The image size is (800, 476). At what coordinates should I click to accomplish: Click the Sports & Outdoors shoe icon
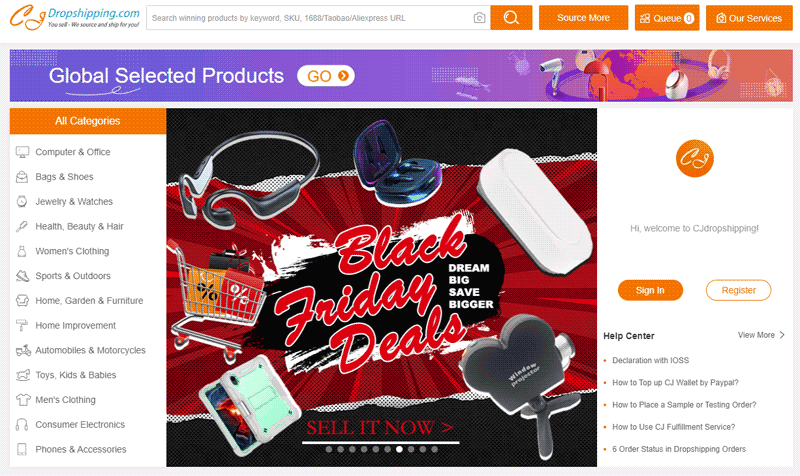[22, 276]
